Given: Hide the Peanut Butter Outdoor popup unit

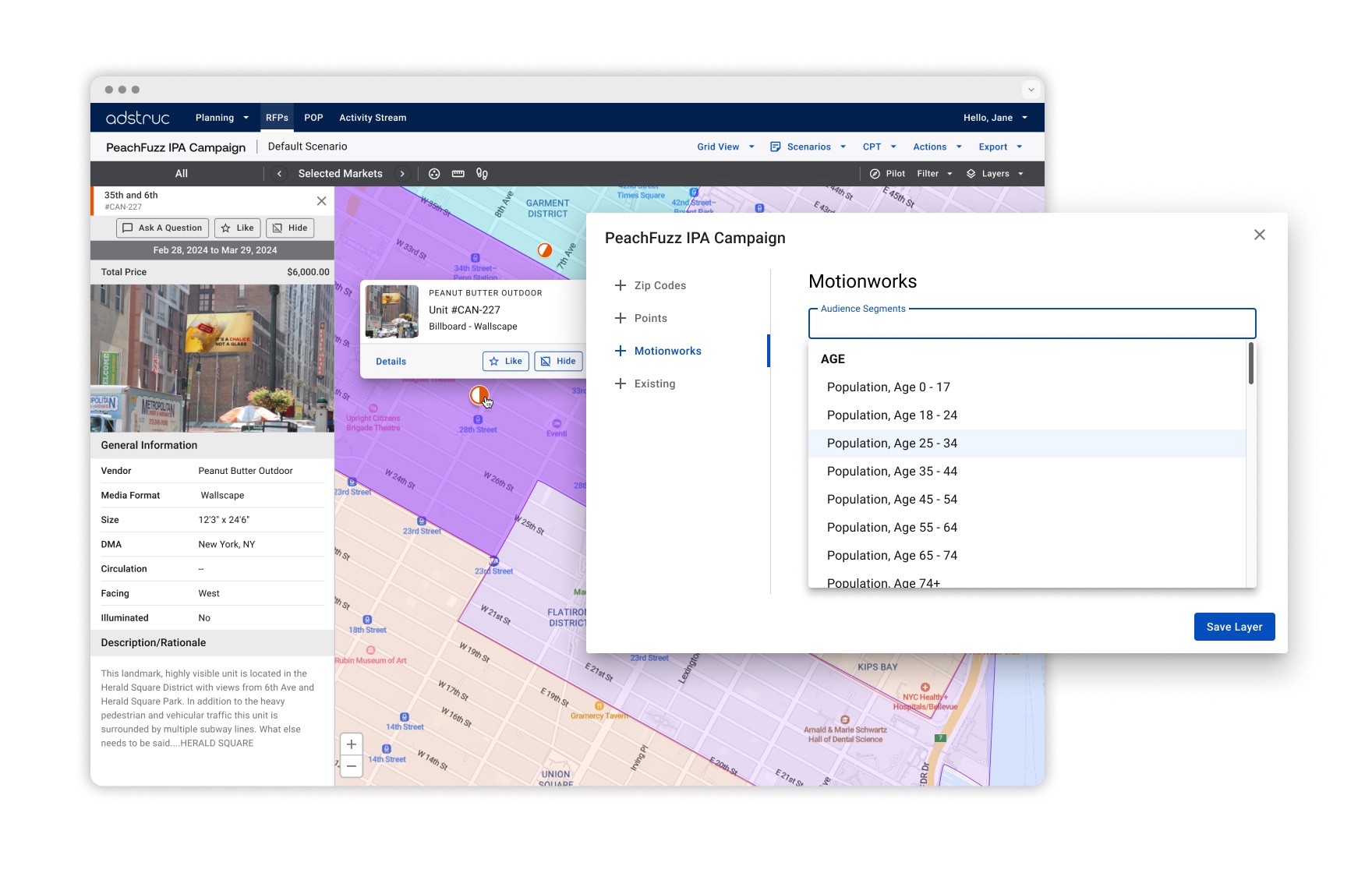Looking at the screenshot, I should 558,361.
